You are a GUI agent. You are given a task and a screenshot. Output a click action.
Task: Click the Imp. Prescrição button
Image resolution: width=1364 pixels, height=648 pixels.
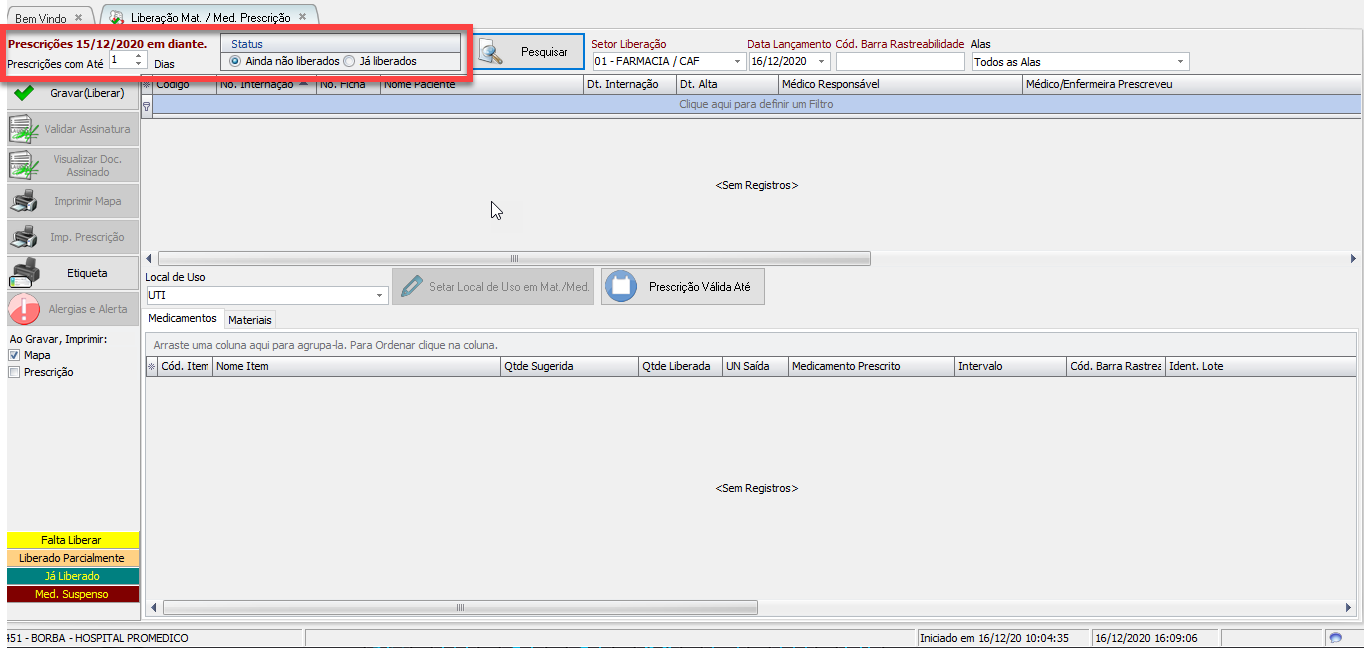point(73,237)
